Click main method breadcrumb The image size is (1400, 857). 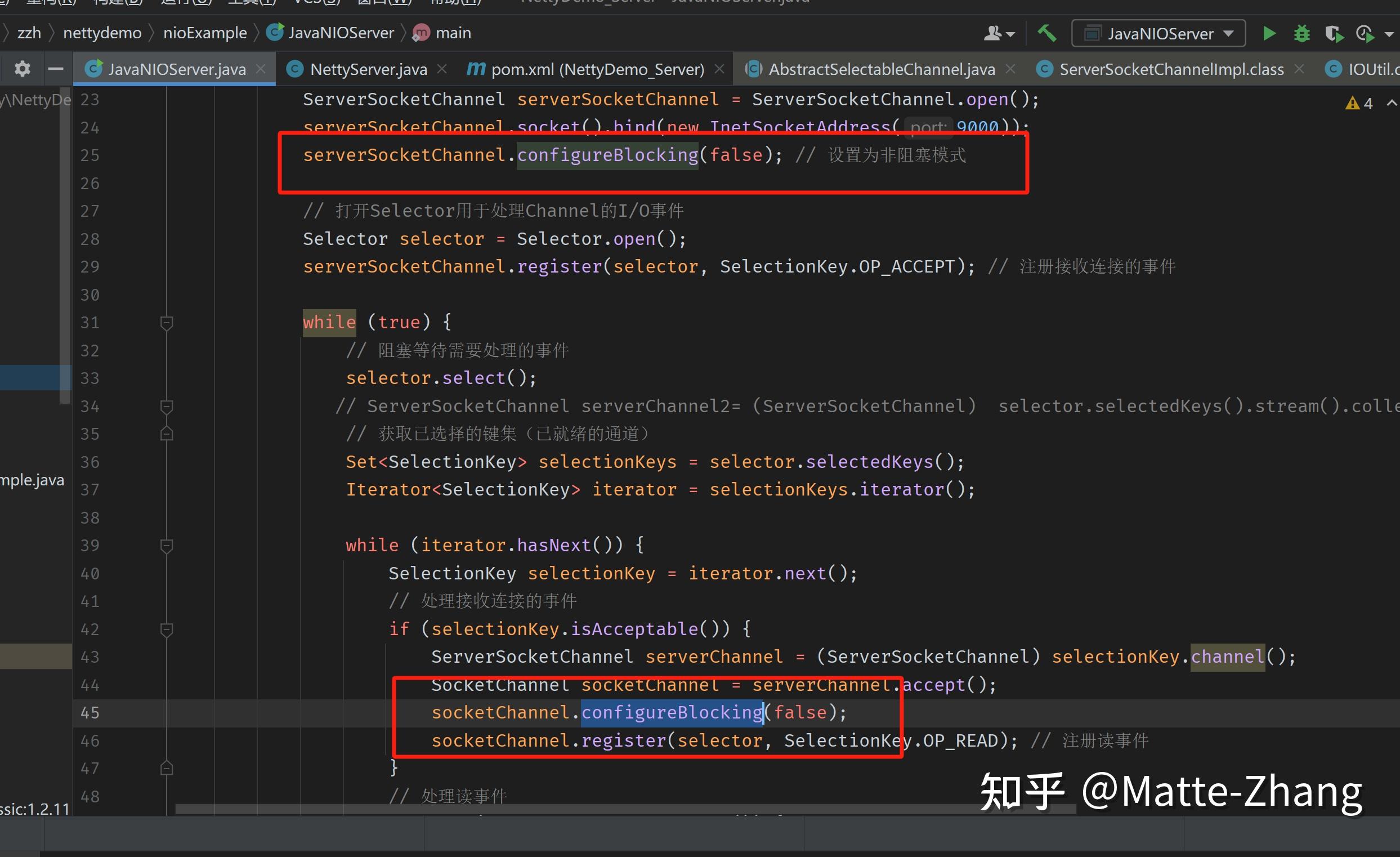pyautogui.click(x=442, y=33)
